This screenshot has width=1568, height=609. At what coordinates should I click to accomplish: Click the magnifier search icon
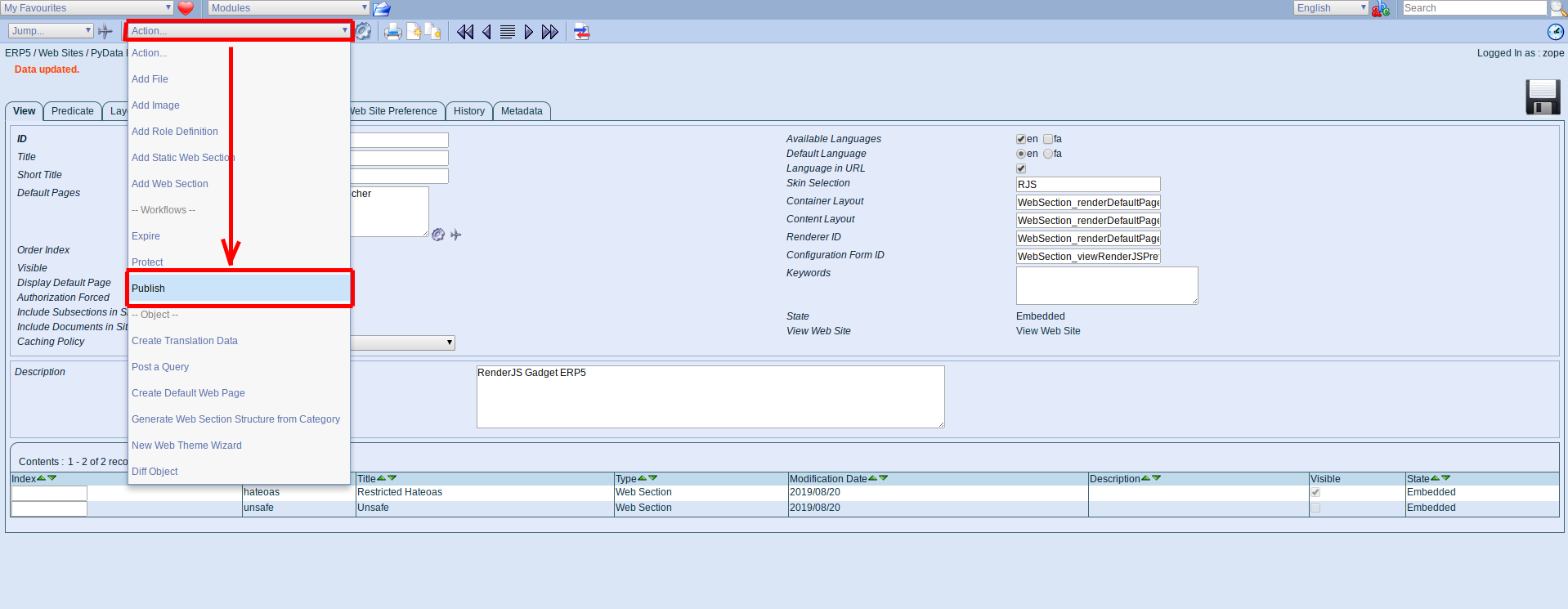(x=1558, y=8)
